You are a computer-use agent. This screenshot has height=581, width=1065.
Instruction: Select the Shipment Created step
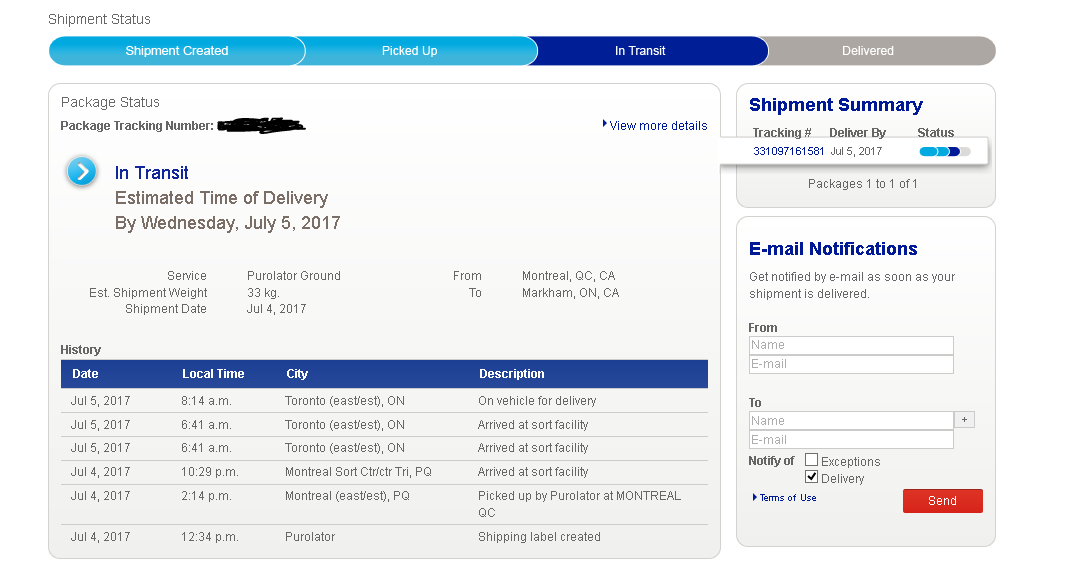point(177,51)
